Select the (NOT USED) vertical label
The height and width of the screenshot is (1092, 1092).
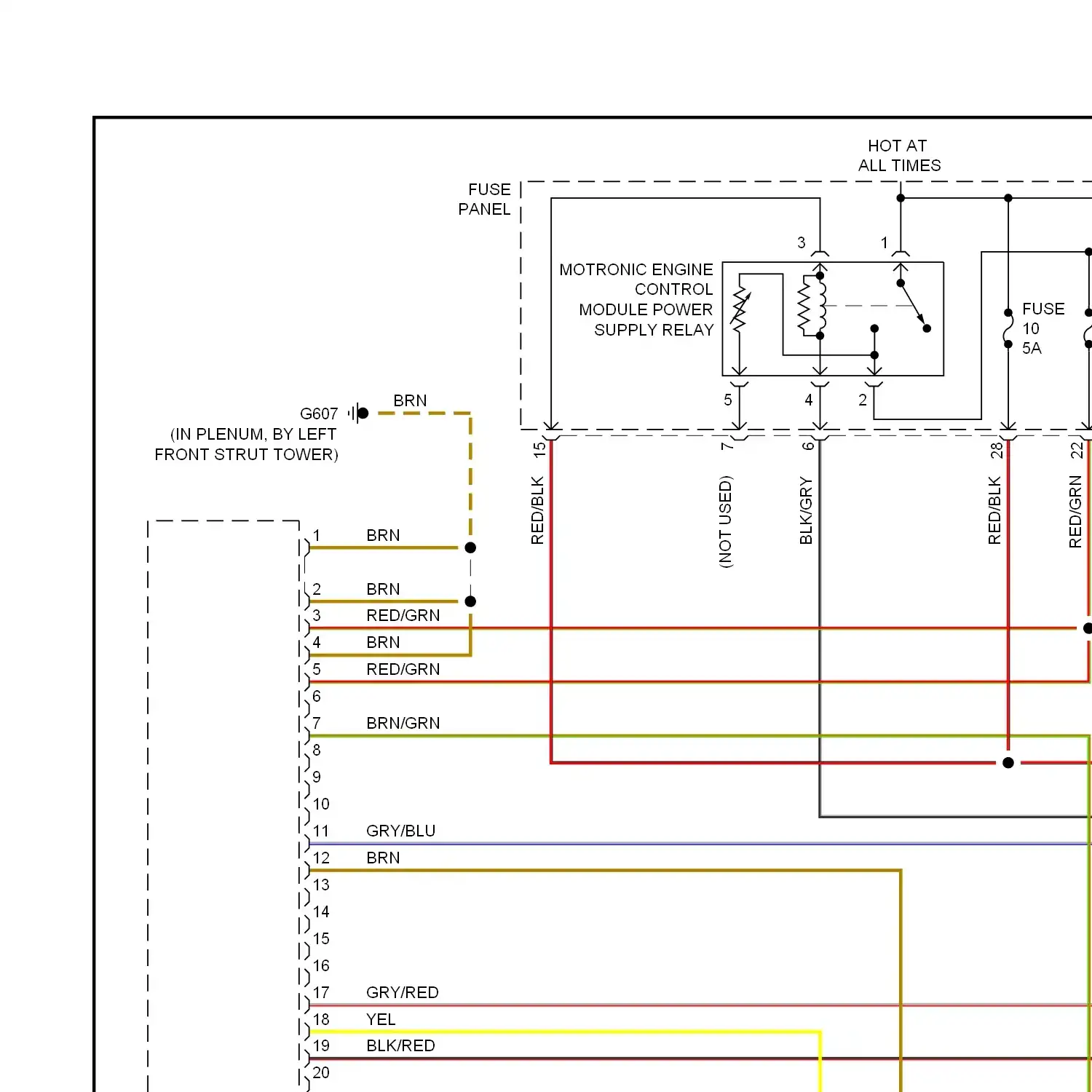726,521
